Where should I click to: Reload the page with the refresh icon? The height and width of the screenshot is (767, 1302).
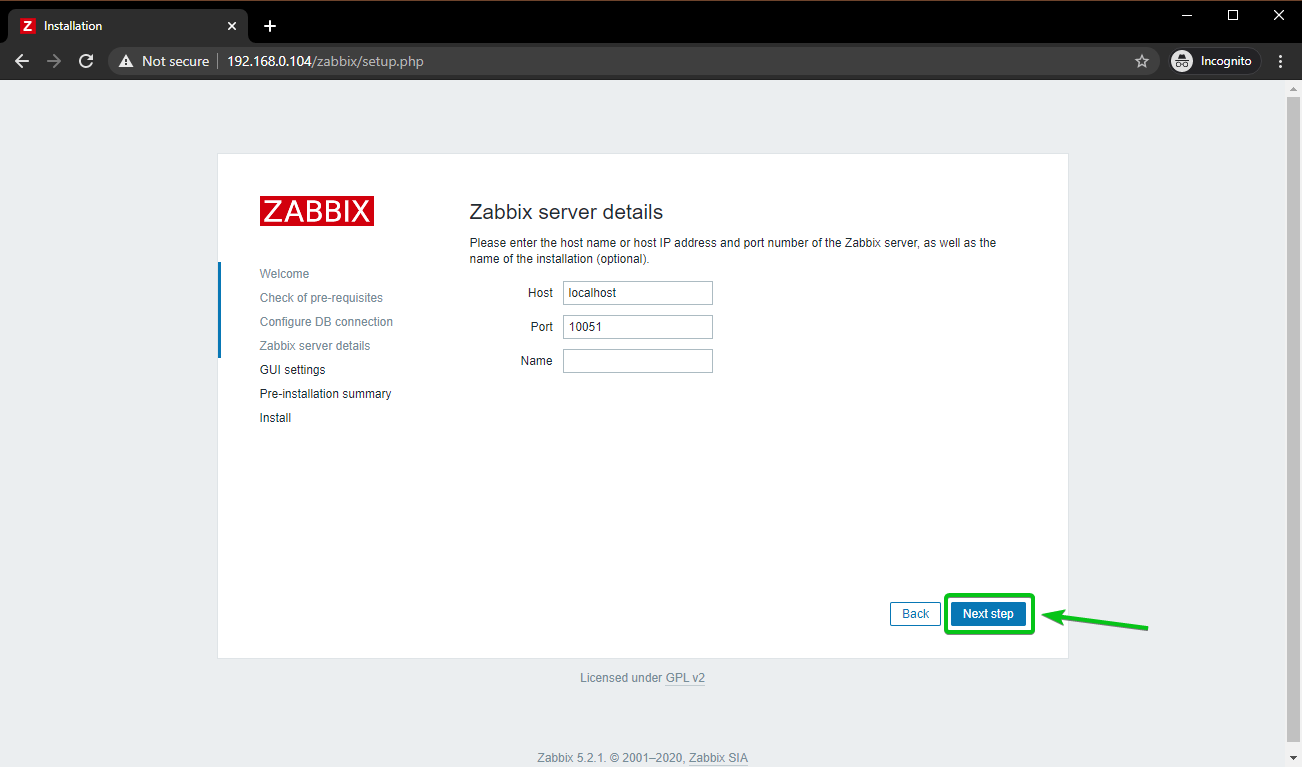point(86,61)
